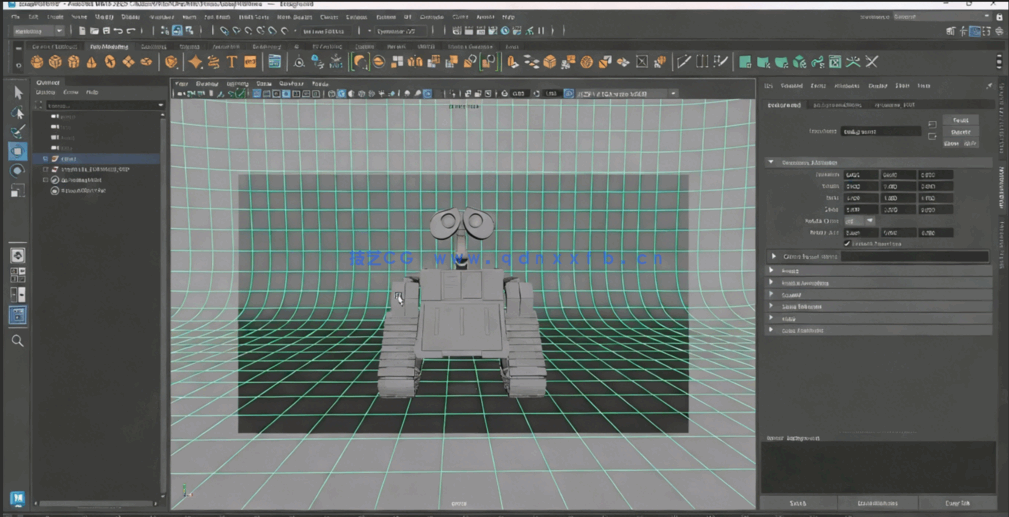Click the undo arrow in the status line

[118, 31]
